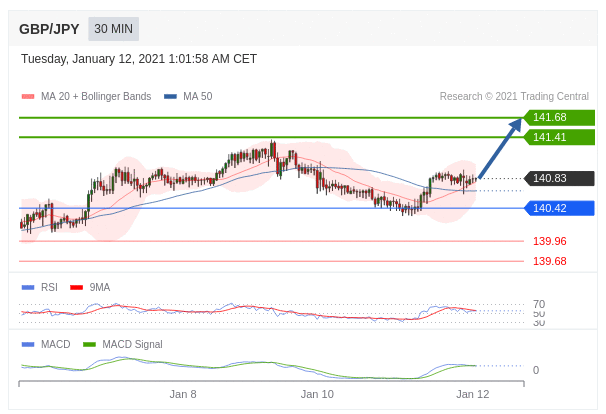Viewport: 606px width, 414px height.
Task: Click the RSI 70 axis value
Action: pos(539,304)
